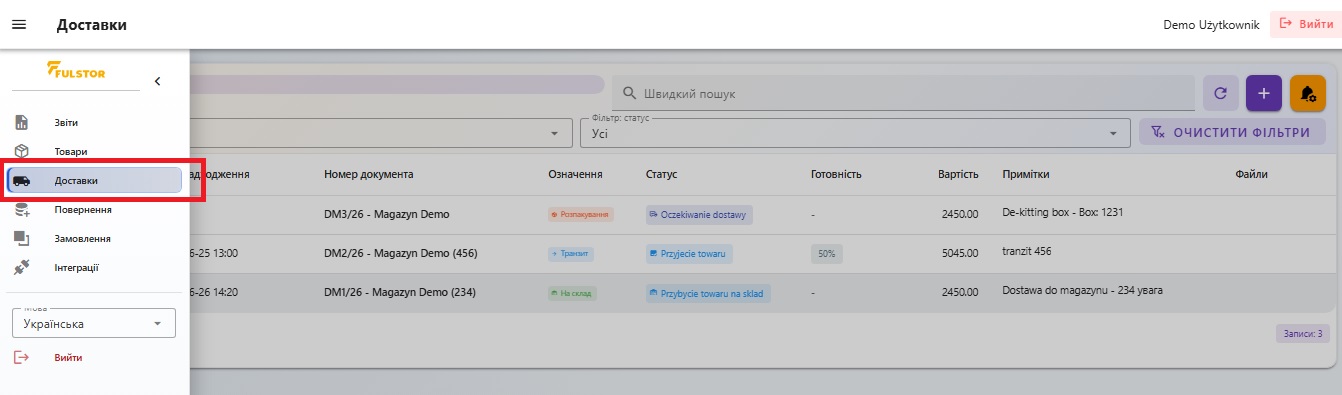
Task: Click the Записи: 3 record count
Action: [x=1302, y=334]
